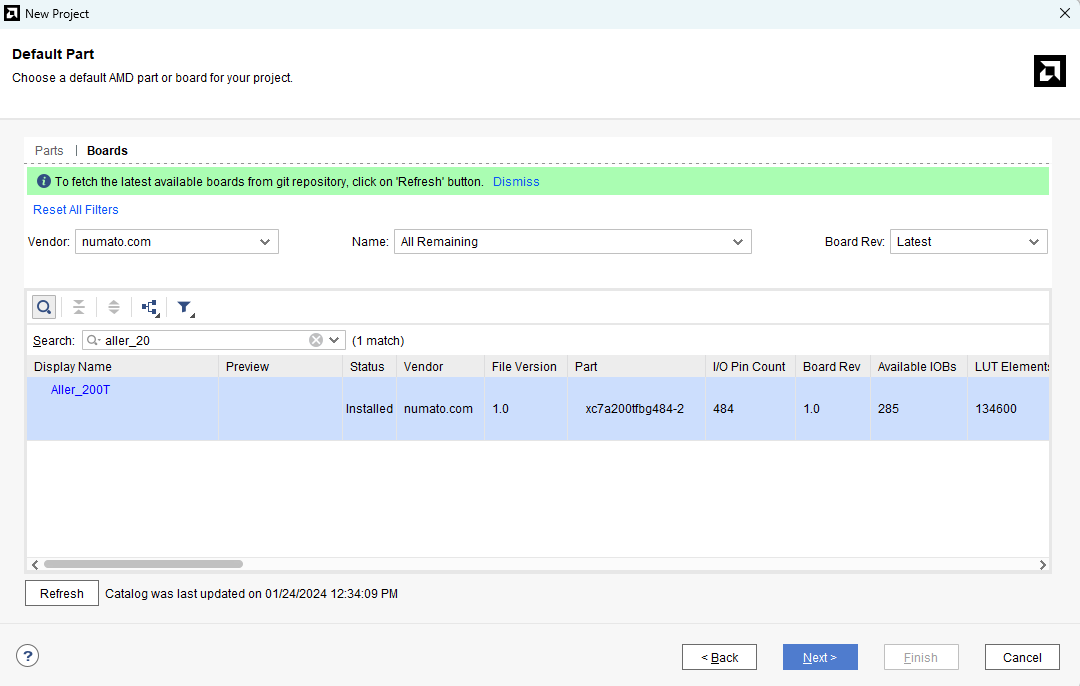Switch to the Parts tab
Viewport: 1080px width, 686px height.
pos(49,151)
